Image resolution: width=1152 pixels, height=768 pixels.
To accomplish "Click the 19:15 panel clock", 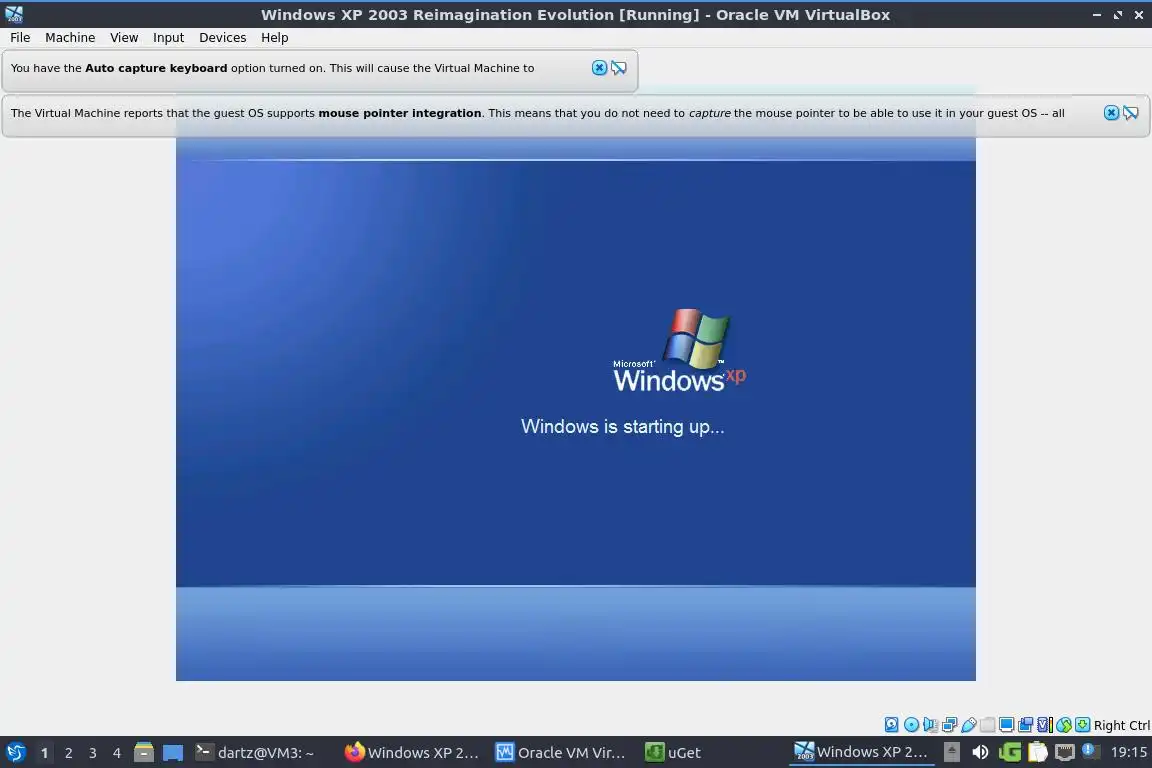I will tap(1128, 752).
